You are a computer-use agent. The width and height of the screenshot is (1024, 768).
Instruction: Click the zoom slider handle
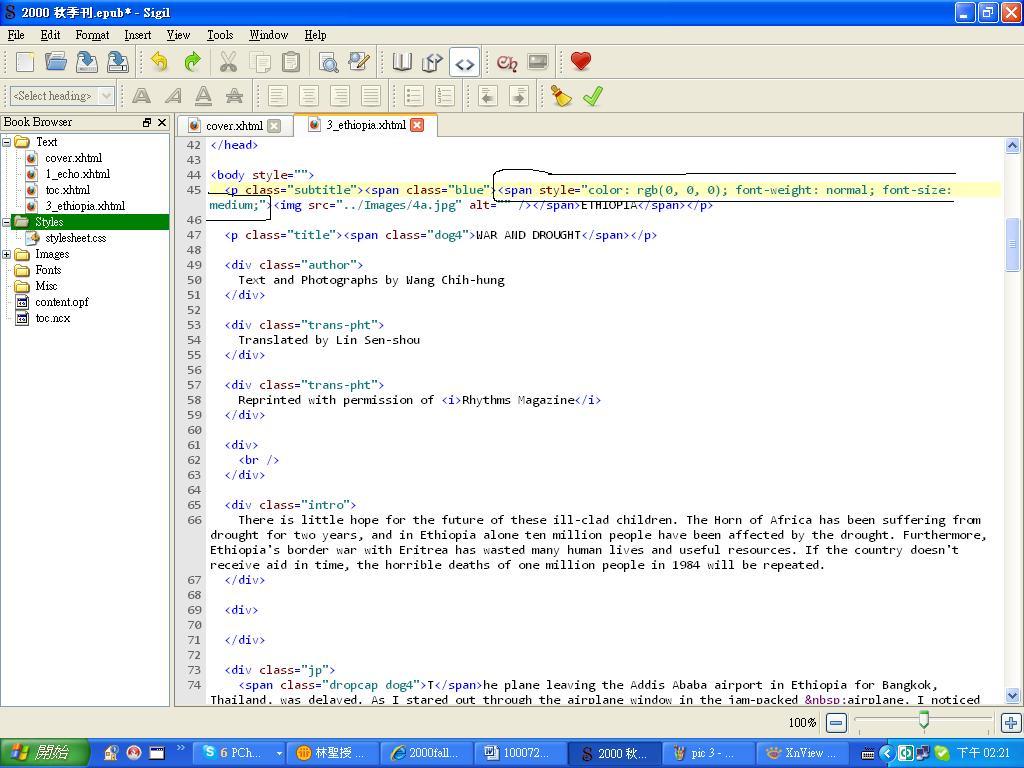coord(924,720)
